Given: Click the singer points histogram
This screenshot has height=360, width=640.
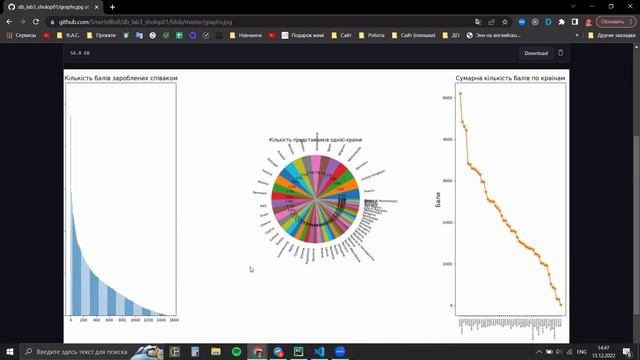Looking at the screenshot, I should pyautogui.click(x=121, y=199).
